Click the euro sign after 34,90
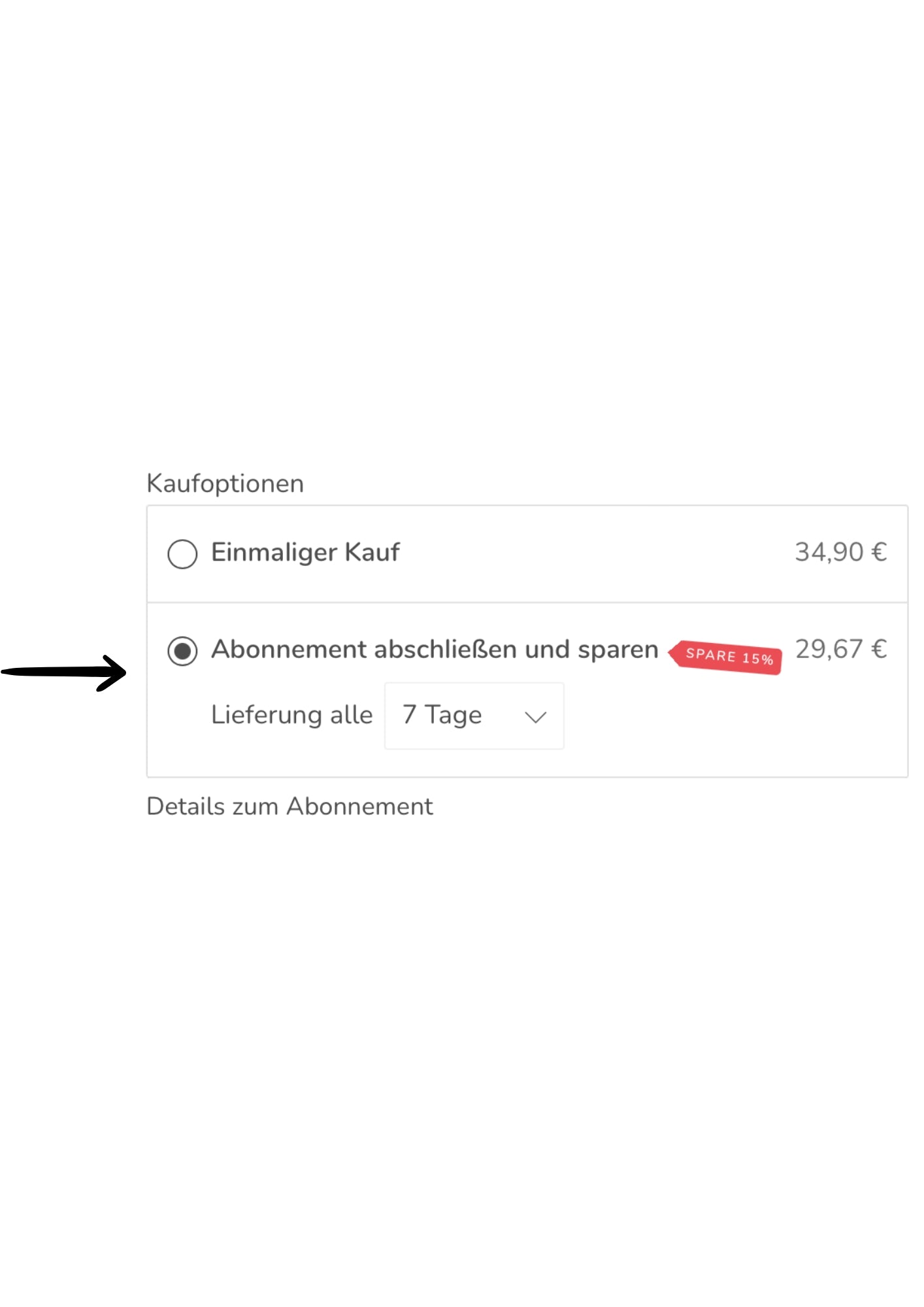The height and width of the screenshot is (1307, 924). [879, 552]
